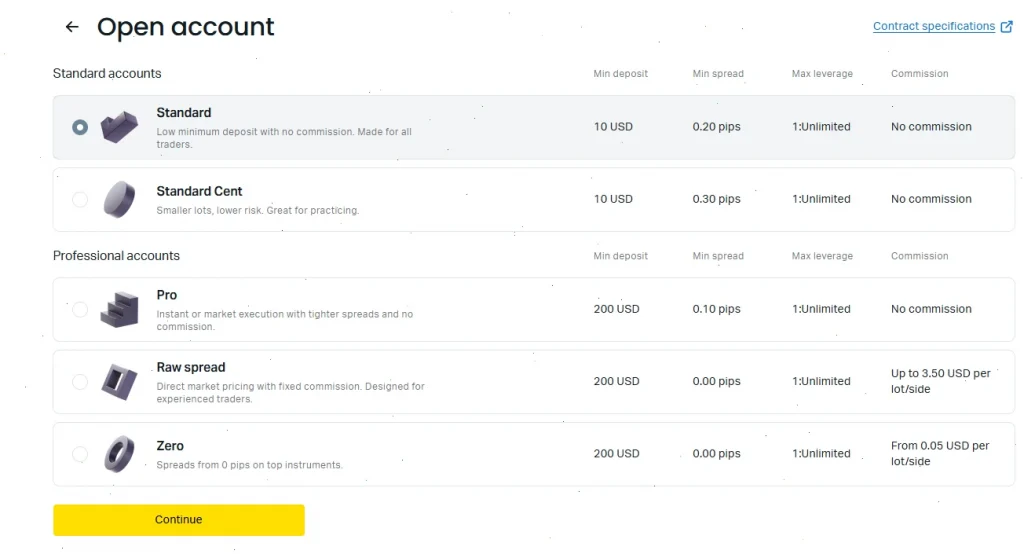Click the Standard accounts section heading
This screenshot has width=1024, height=554.
coord(107,73)
